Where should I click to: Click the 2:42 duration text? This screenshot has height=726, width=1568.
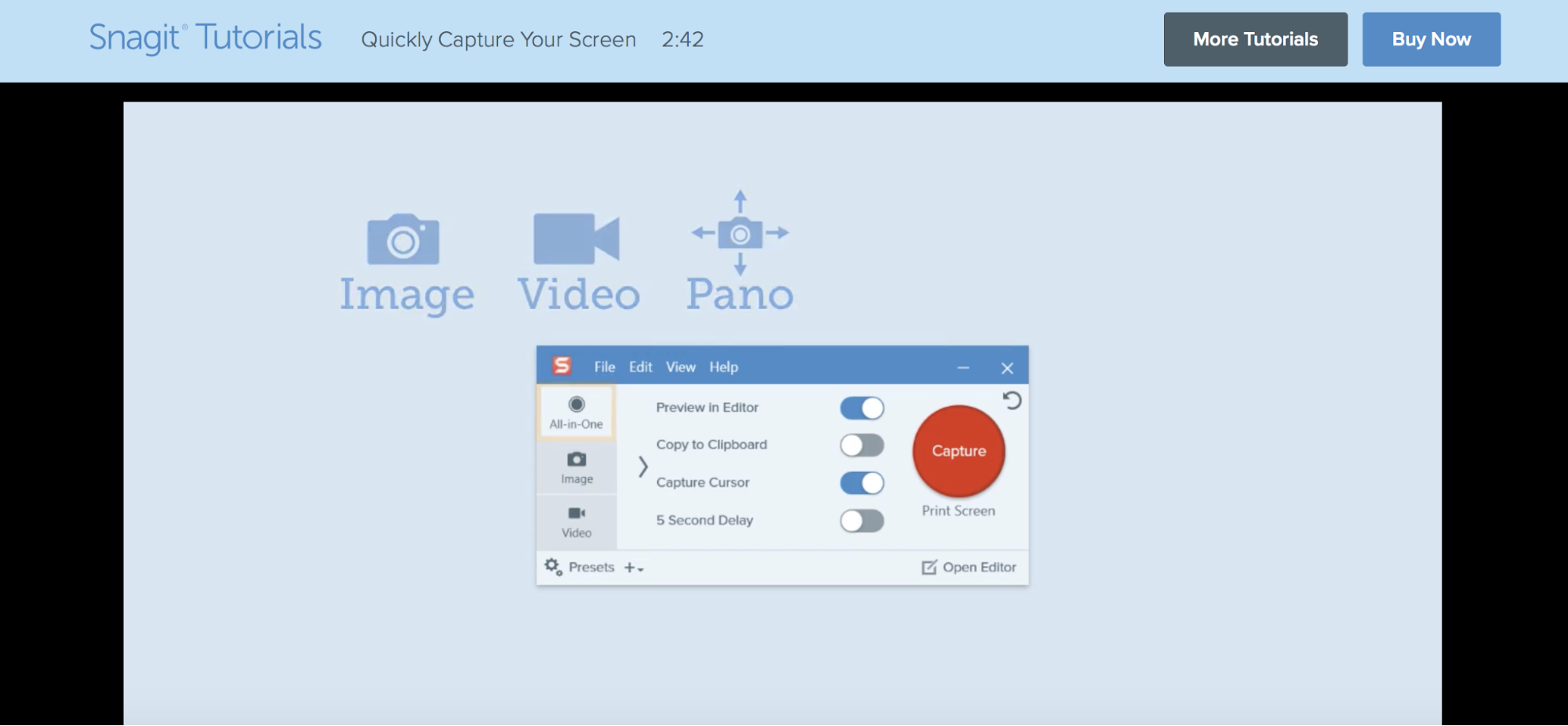click(682, 39)
